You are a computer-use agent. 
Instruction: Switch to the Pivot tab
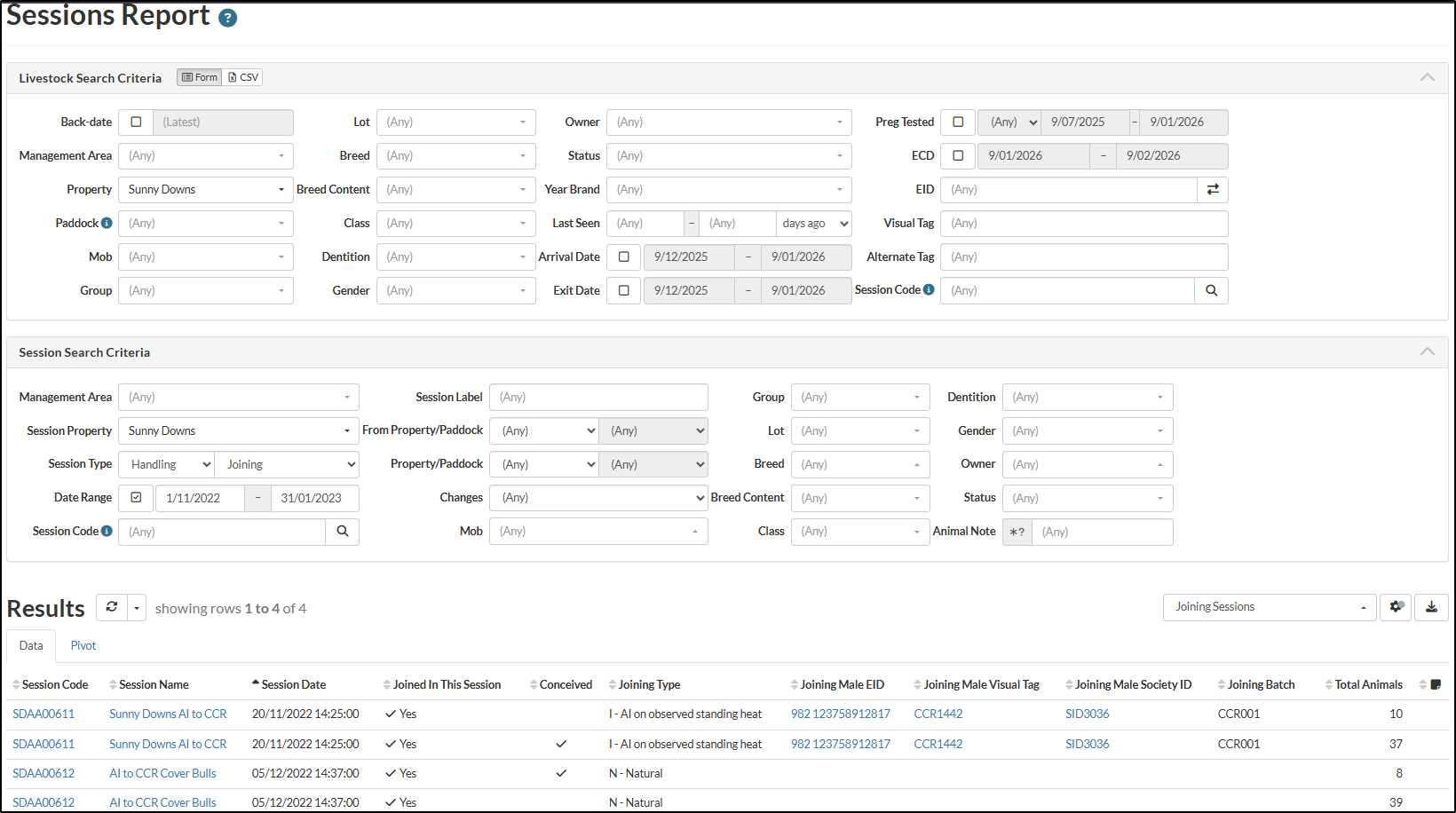[x=83, y=645]
